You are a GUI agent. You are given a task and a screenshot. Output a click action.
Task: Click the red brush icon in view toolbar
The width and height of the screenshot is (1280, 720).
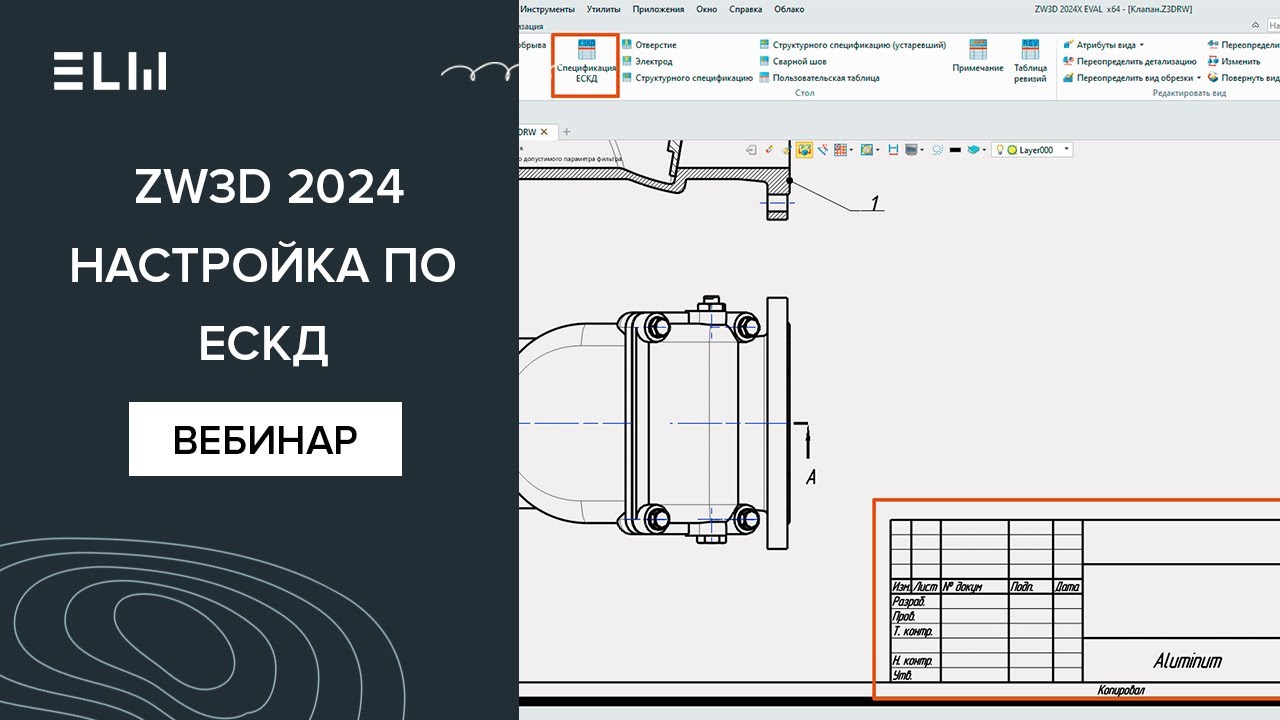pos(769,150)
